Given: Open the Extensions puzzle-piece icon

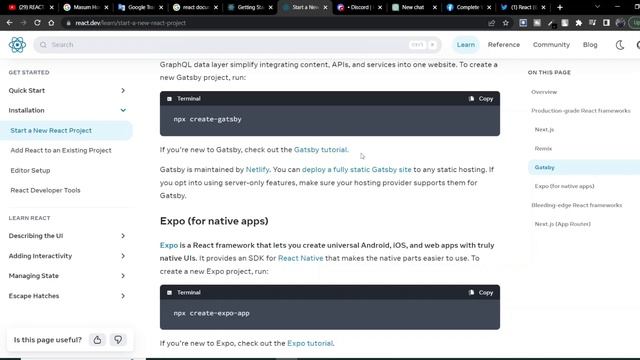Looking at the screenshot, I should coord(578,23).
